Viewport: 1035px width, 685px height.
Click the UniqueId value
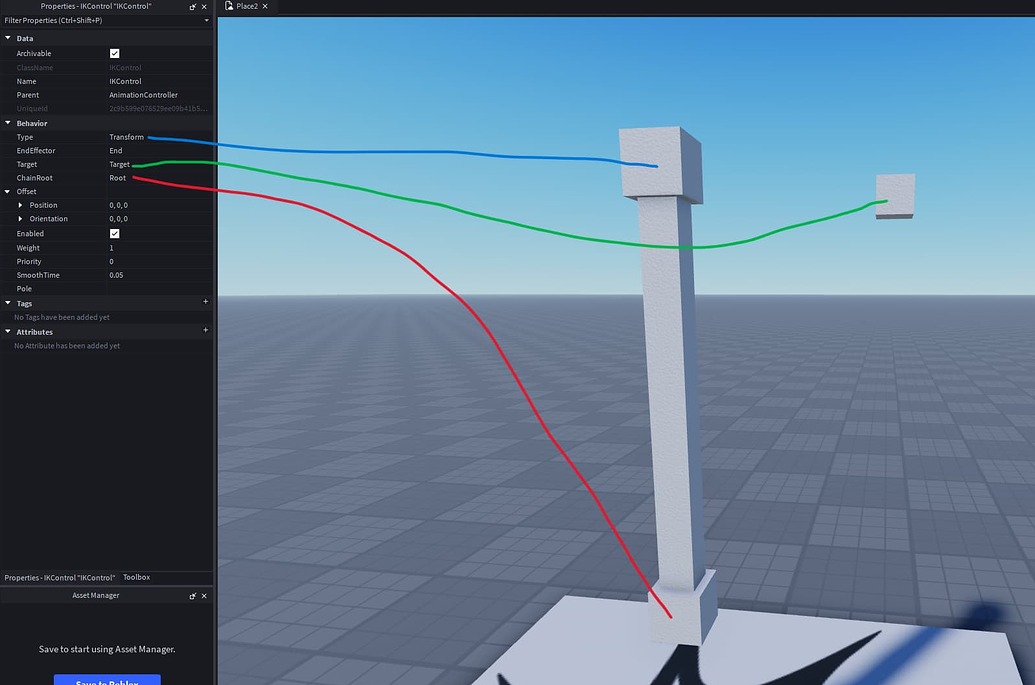(x=160, y=108)
